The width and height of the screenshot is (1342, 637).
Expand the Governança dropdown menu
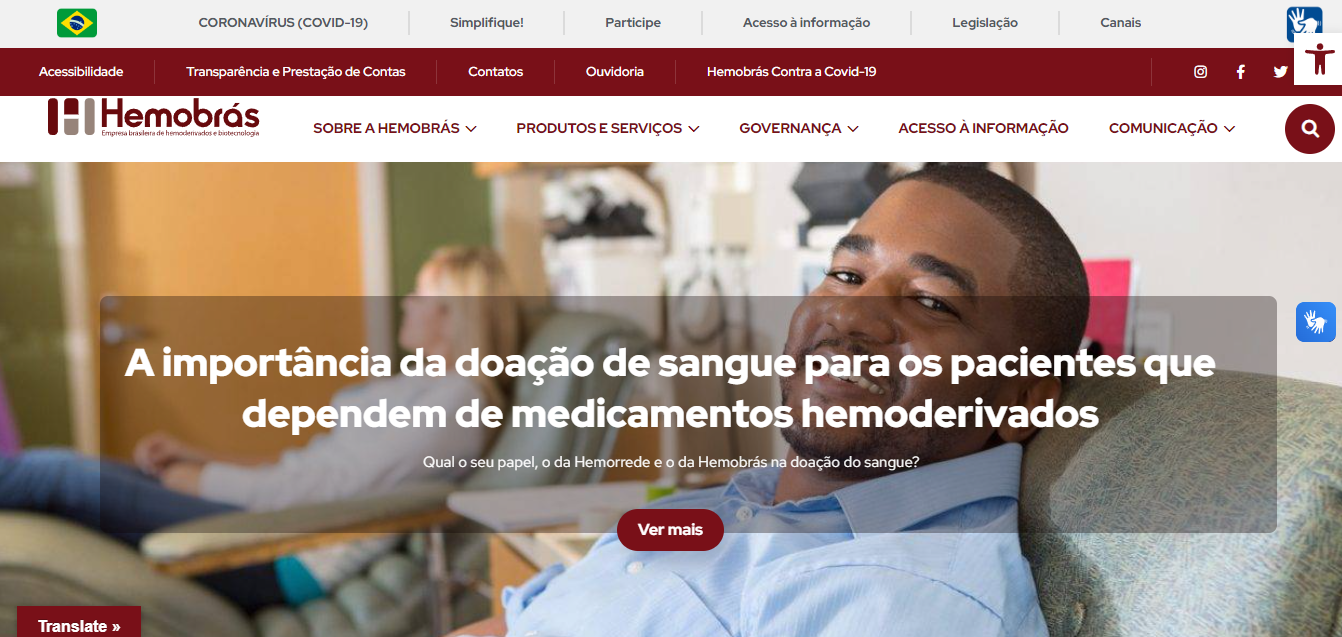click(798, 128)
